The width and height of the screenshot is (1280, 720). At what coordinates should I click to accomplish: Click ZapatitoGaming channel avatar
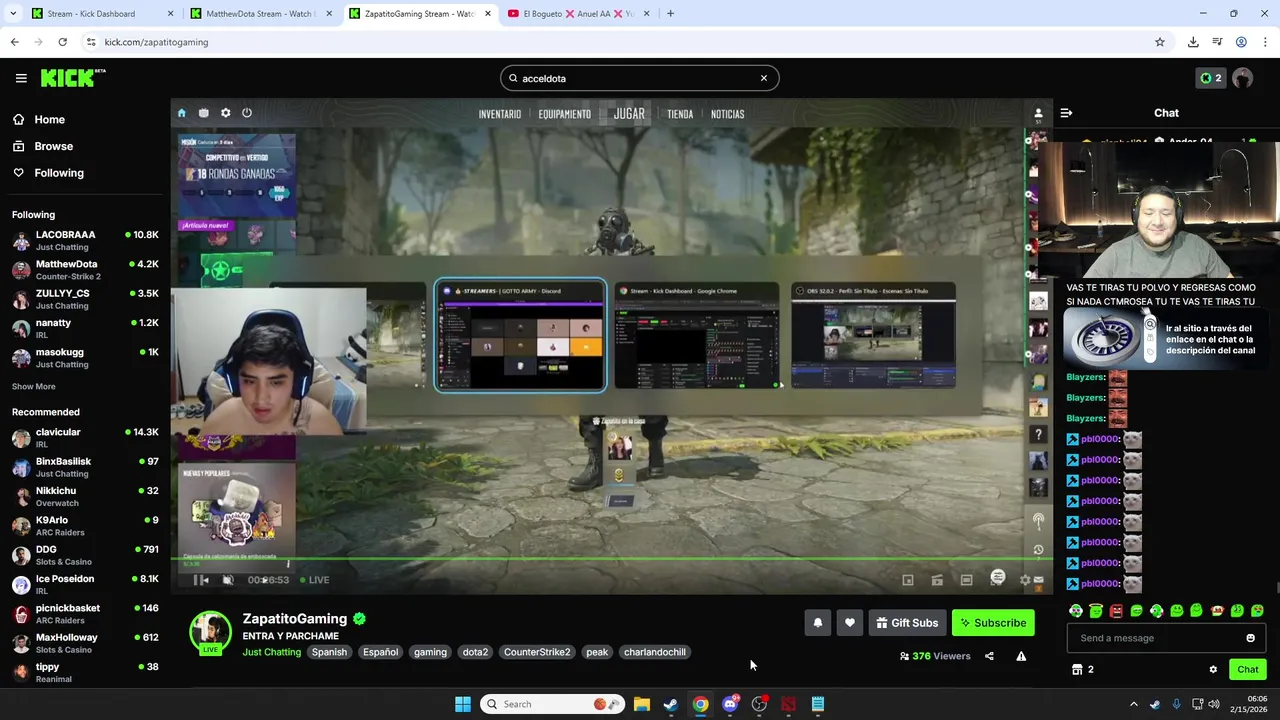tap(210, 632)
